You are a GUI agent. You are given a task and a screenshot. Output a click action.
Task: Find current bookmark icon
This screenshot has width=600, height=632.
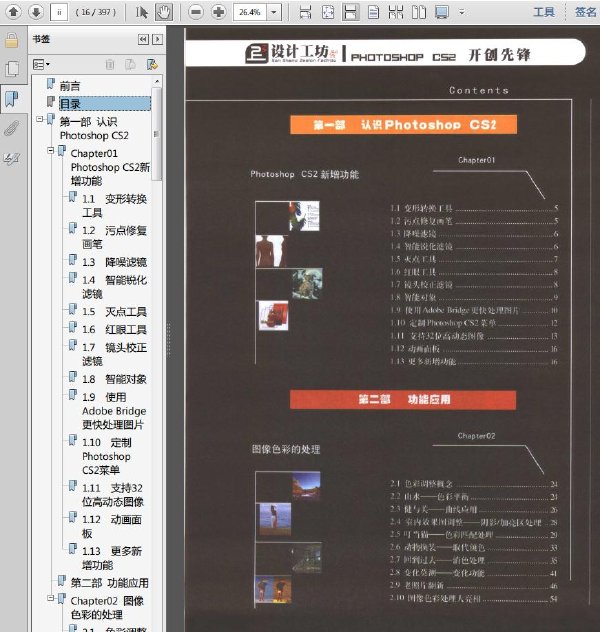pyautogui.click(x=152, y=64)
